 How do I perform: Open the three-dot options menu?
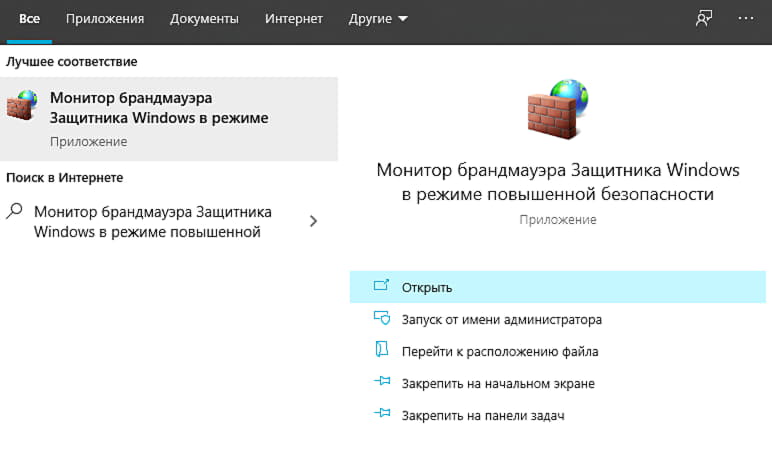point(745,19)
